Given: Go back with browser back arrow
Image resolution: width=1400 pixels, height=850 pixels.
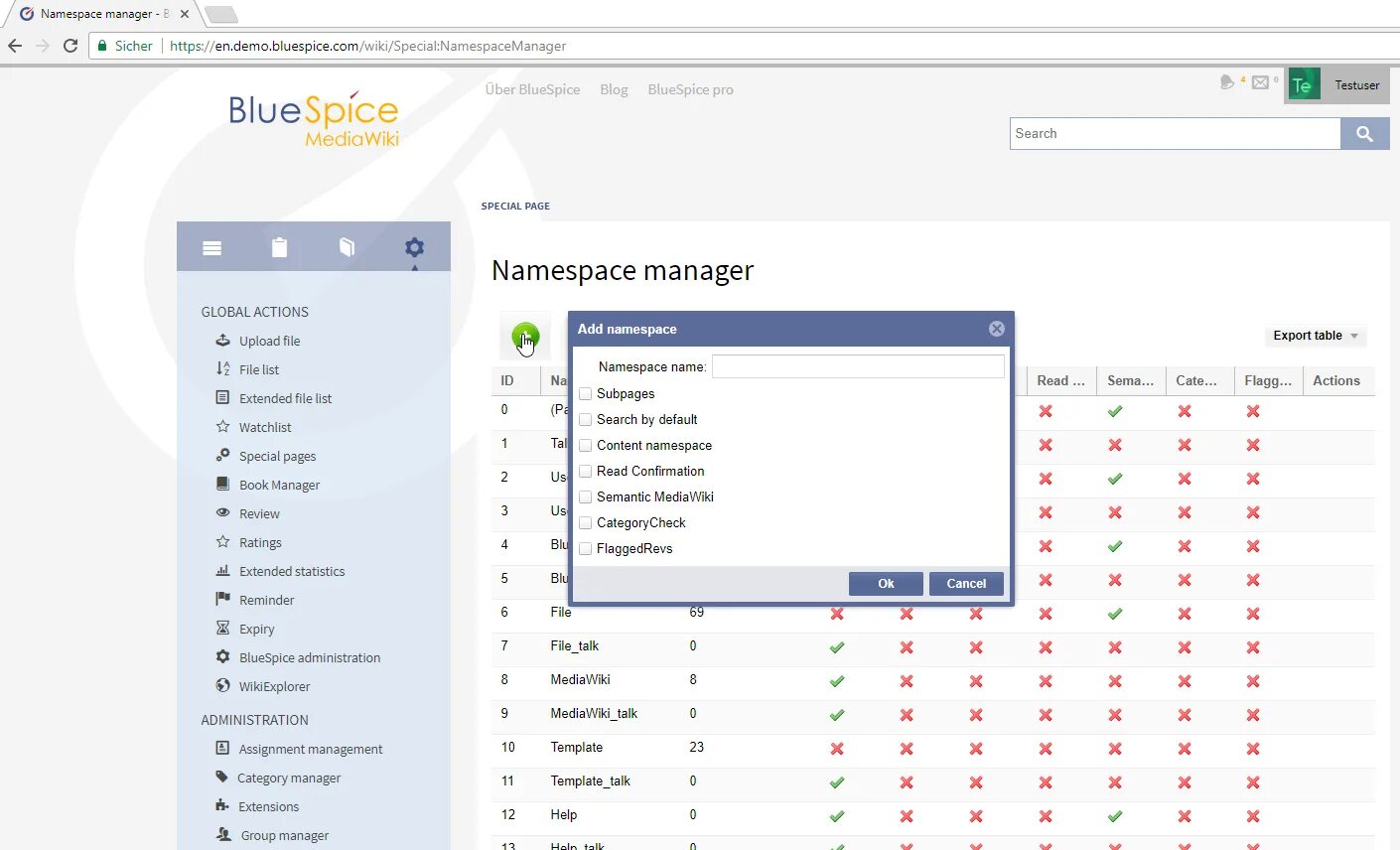Looking at the screenshot, I should (15, 46).
